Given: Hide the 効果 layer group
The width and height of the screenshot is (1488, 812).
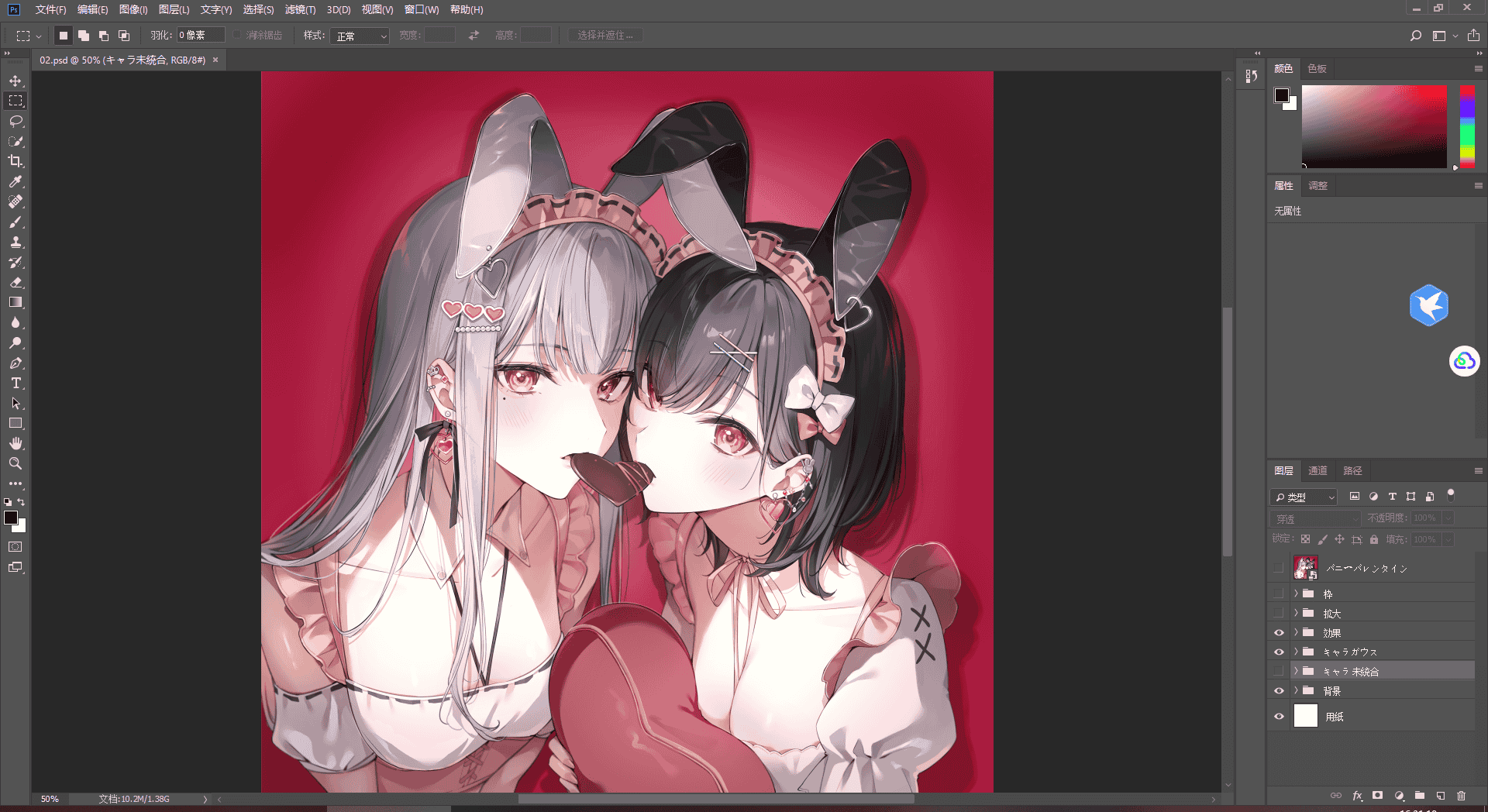Looking at the screenshot, I should (x=1279, y=633).
